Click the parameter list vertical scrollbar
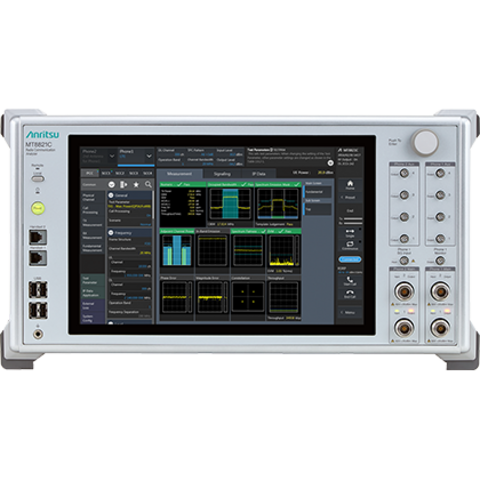Viewport: 480px width, 480px height. pyautogui.click(x=153, y=205)
